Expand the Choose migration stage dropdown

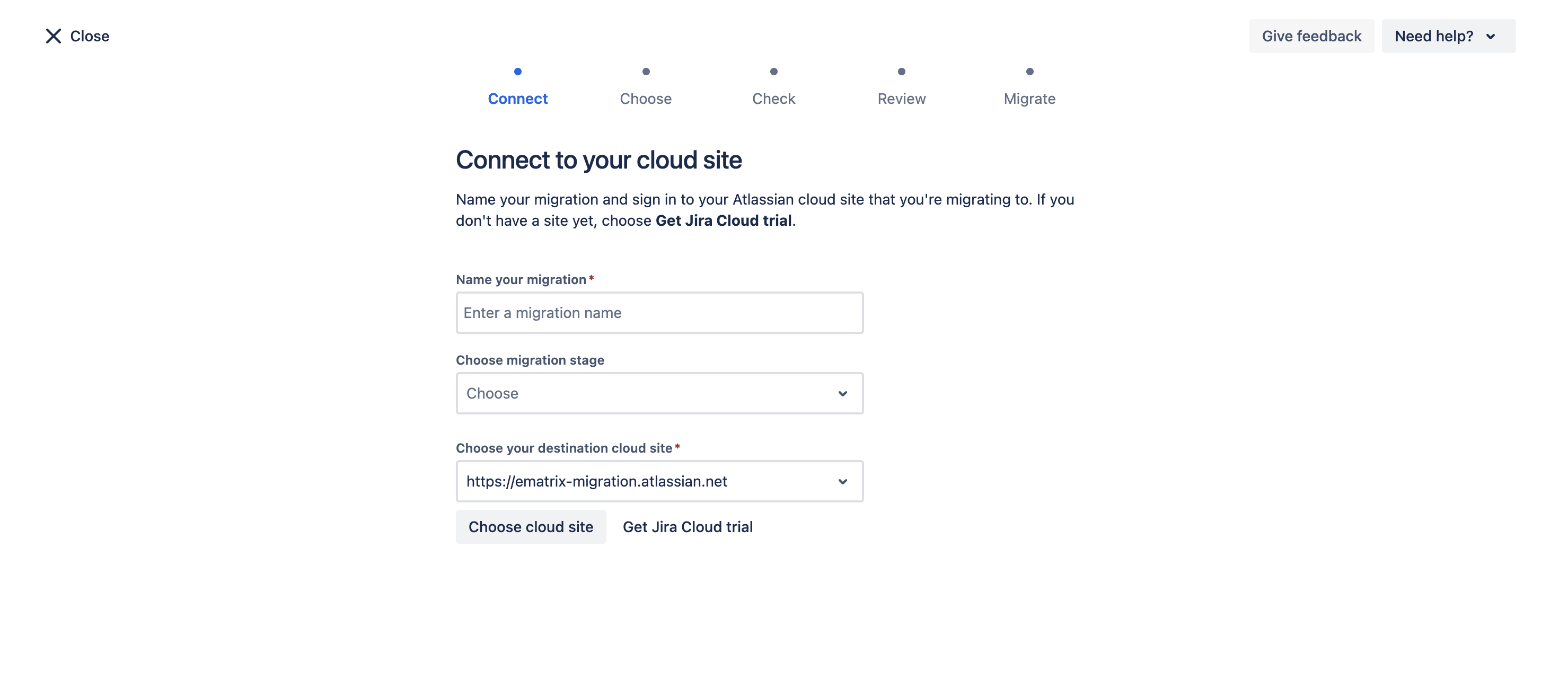click(x=659, y=393)
